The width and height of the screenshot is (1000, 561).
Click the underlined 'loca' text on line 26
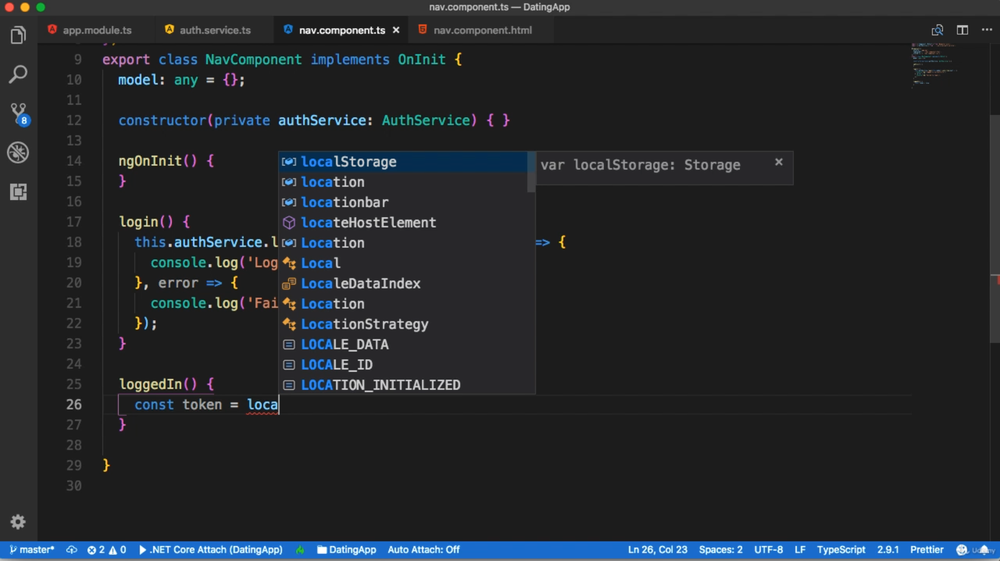tap(262, 405)
